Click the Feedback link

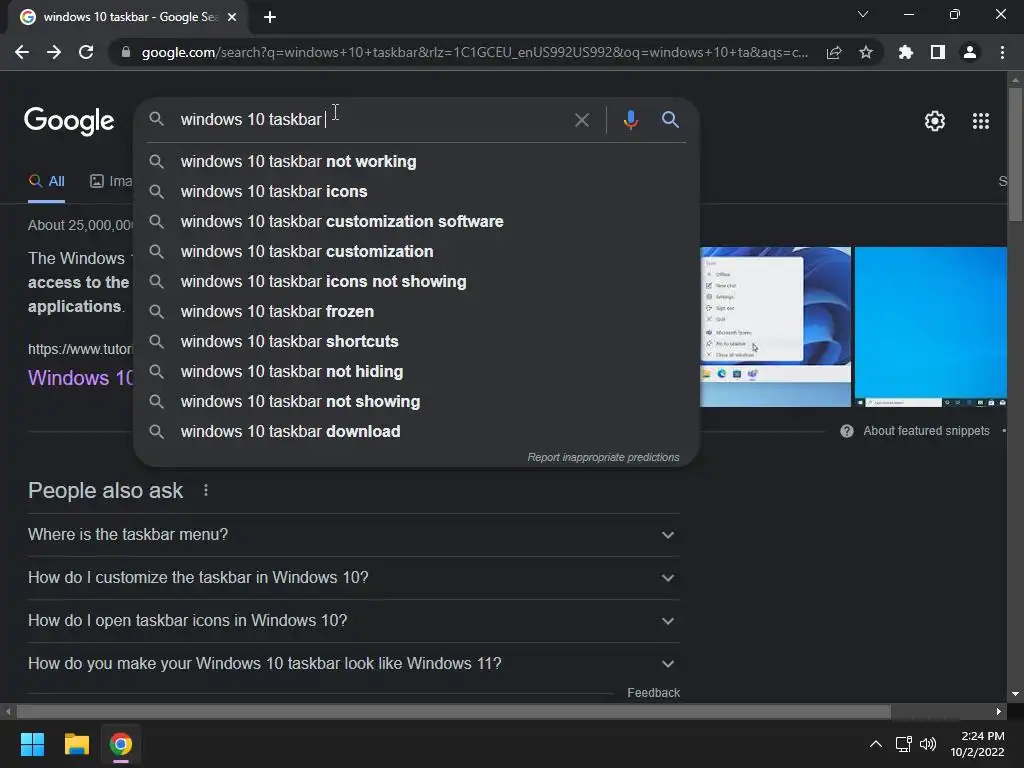pyautogui.click(x=653, y=693)
